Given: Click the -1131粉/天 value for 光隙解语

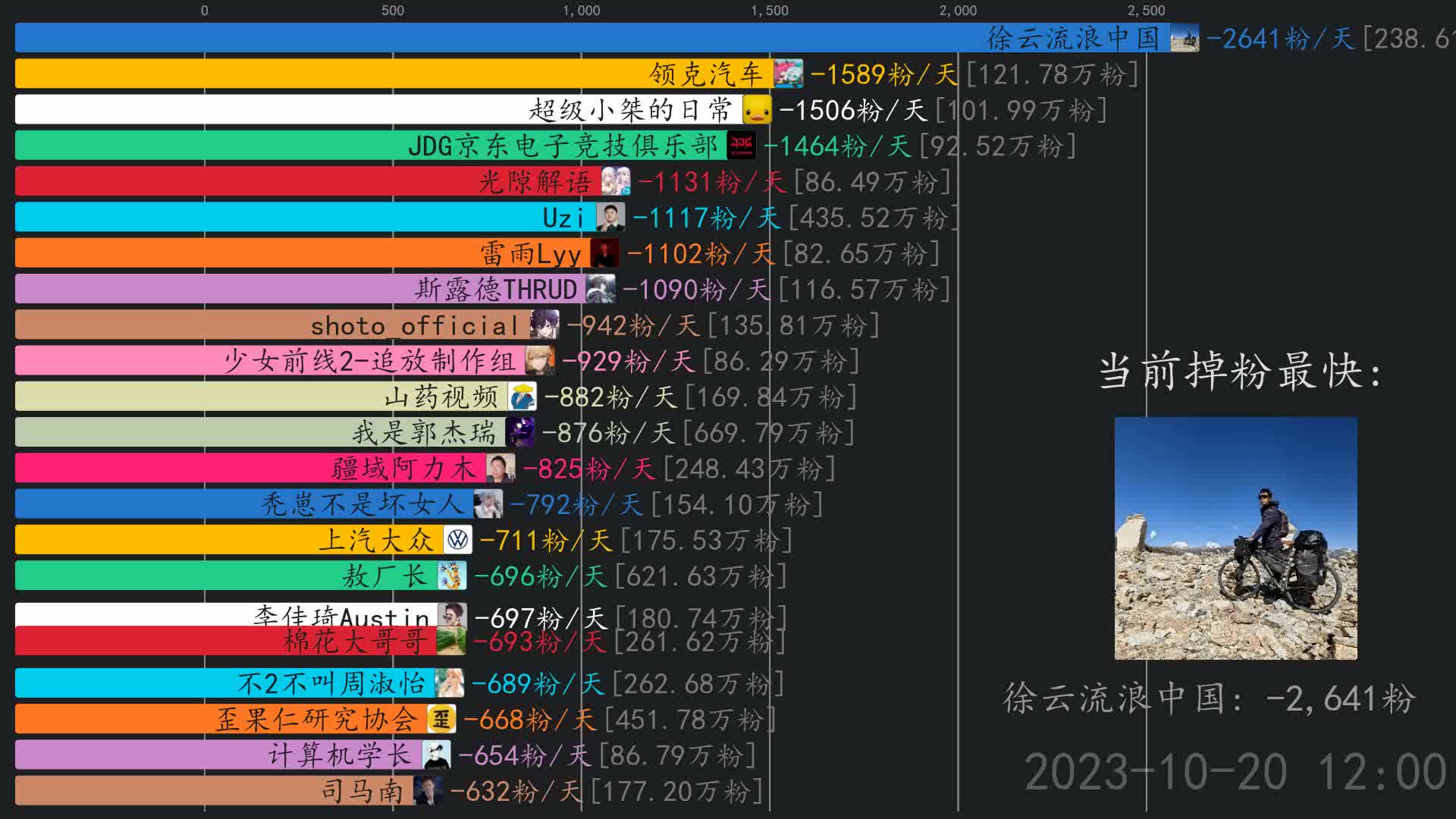Looking at the screenshot, I should 711,182.
